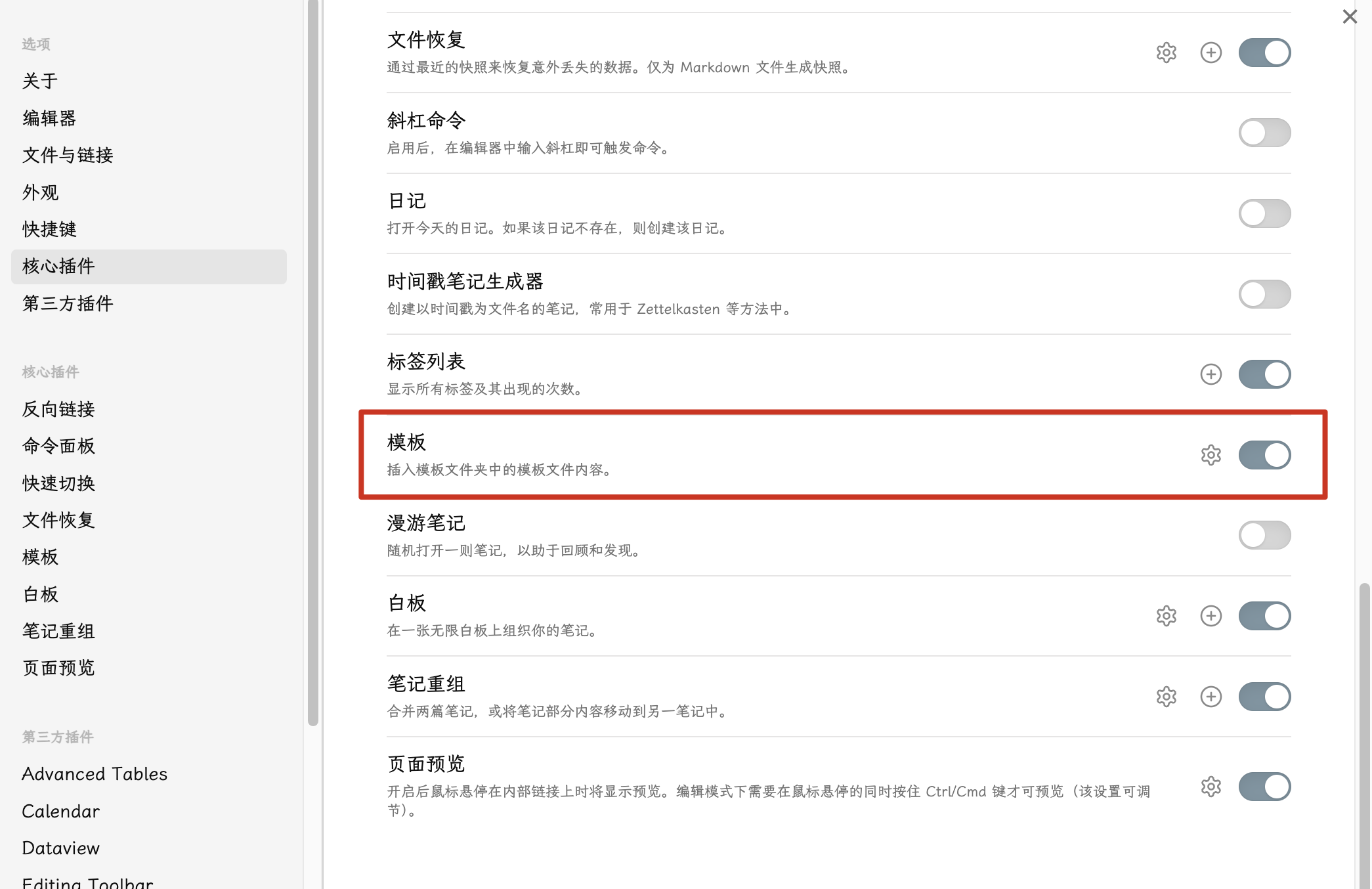Turn on the 日记 plugin toggle
The image size is (1372, 889).
tap(1264, 213)
